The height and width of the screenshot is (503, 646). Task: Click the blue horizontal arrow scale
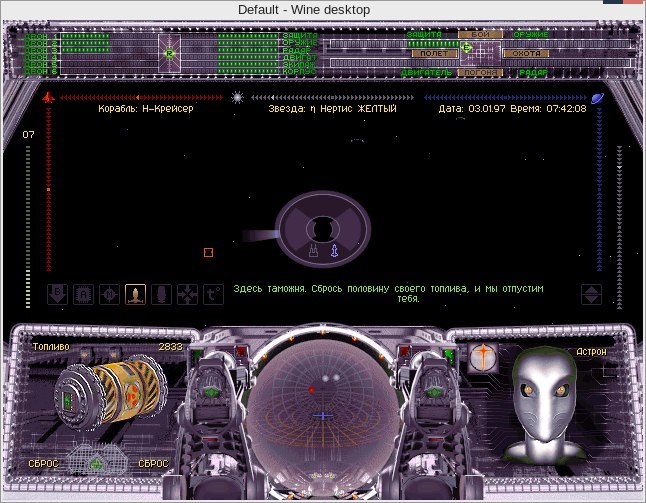pos(506,98)
